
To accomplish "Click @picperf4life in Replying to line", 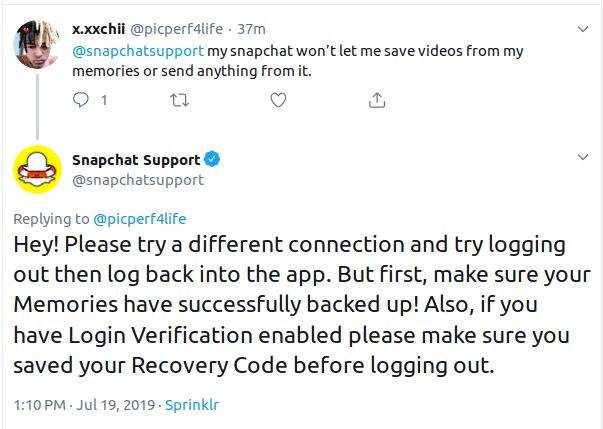I will [x=140, y=219].
